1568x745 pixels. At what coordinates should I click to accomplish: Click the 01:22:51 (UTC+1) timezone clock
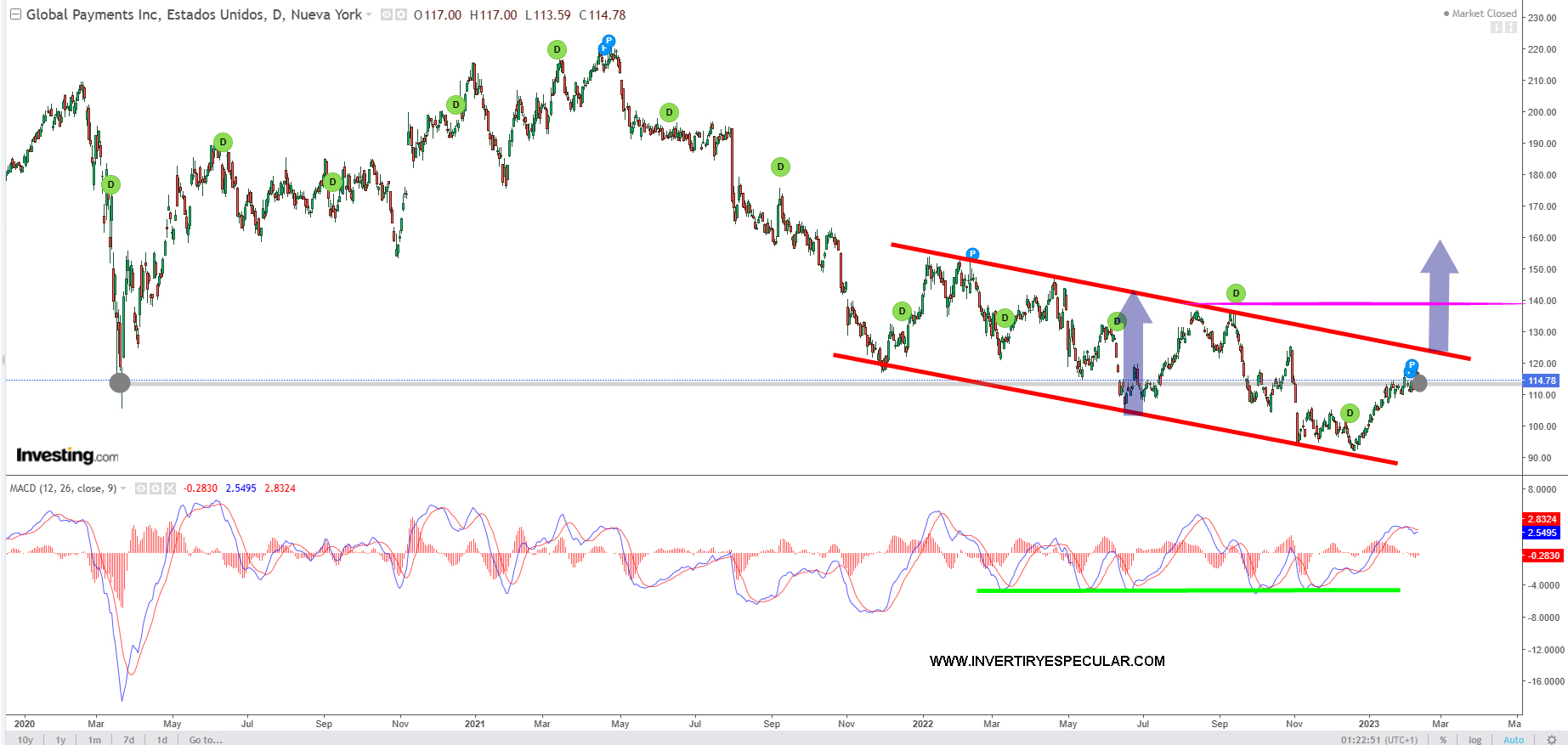click(x=1378, y=739)
